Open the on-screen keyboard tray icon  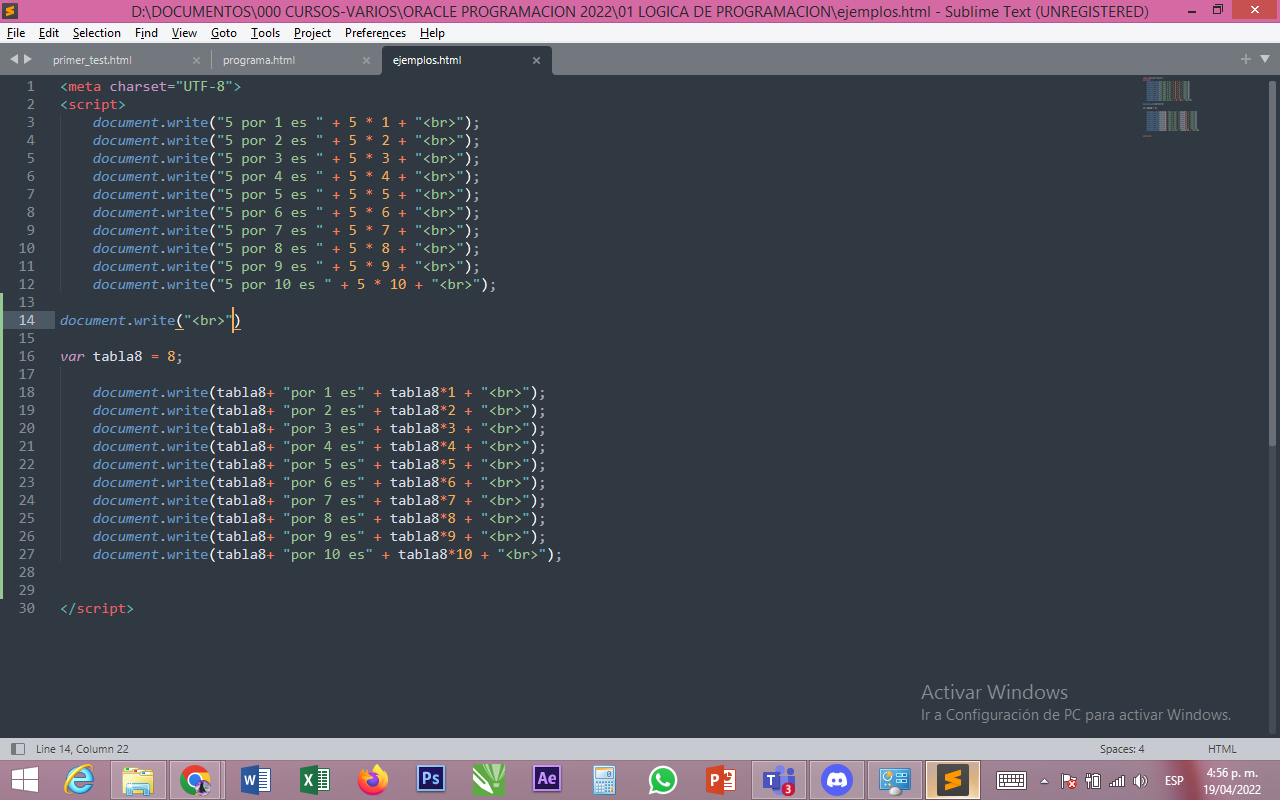pos(1011,781)
